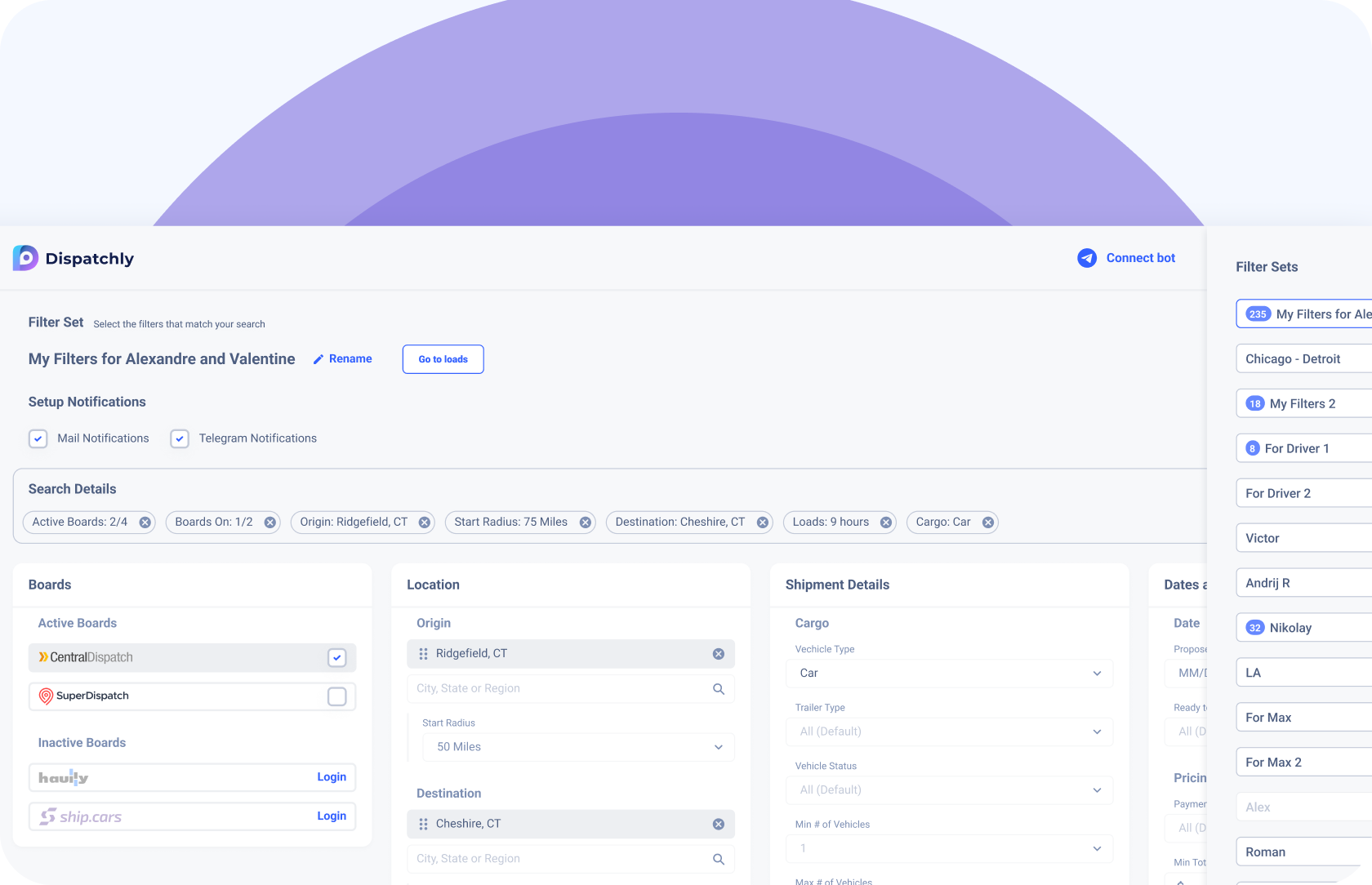Click the Go to loads button

pyautogui.click(x=443, y=359)
